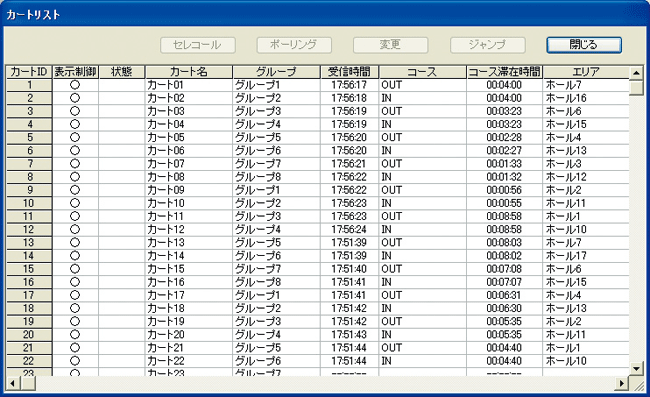Screen dimensions: 650x397
Task: Click OUT course cell in the カート01 row
Action: pyautogui.click(x=422, y=85)
